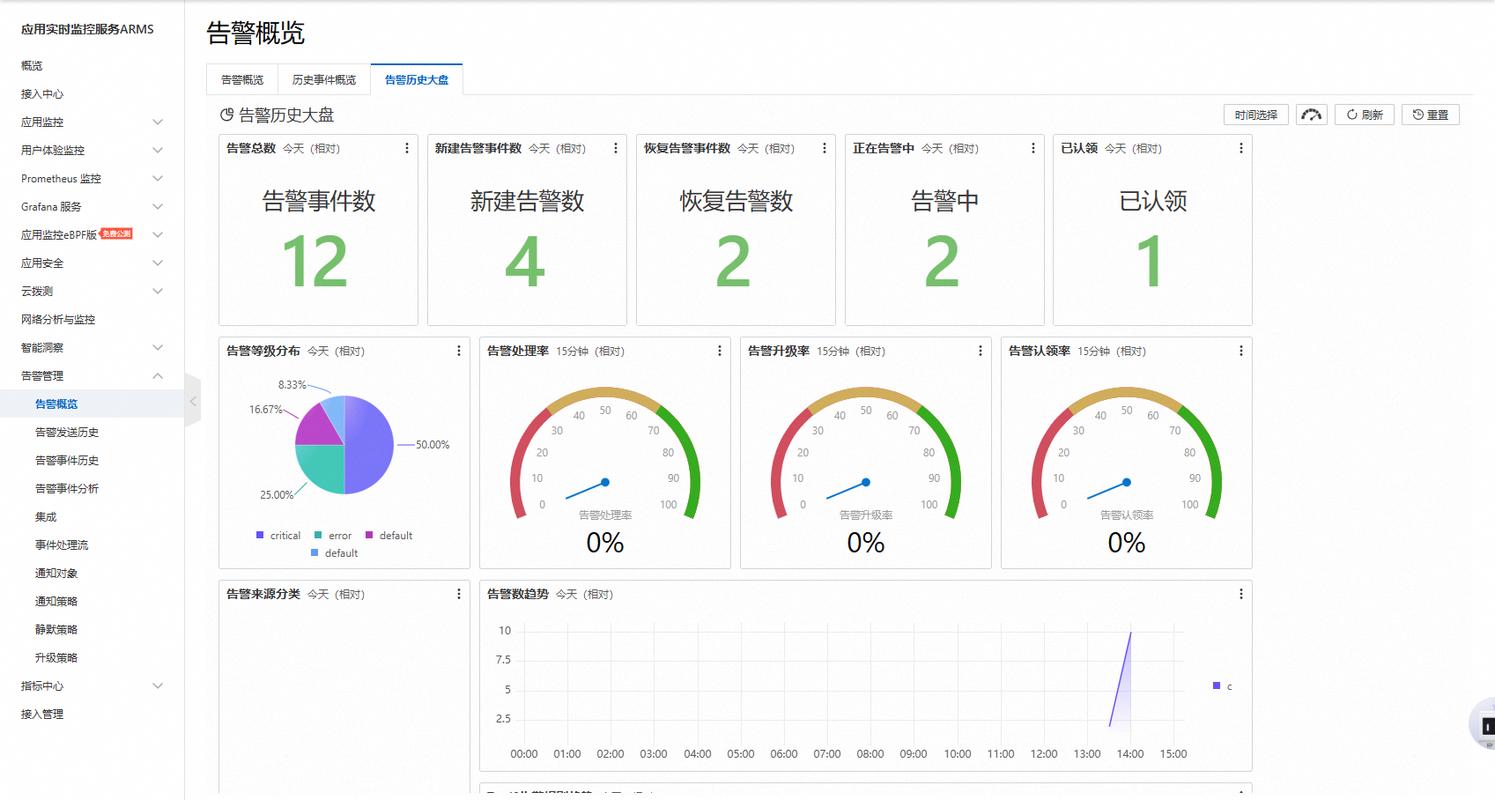This screenshot has height=800, width=1495.
Task: Toggle the error legend item
Action: click(333, 536)
